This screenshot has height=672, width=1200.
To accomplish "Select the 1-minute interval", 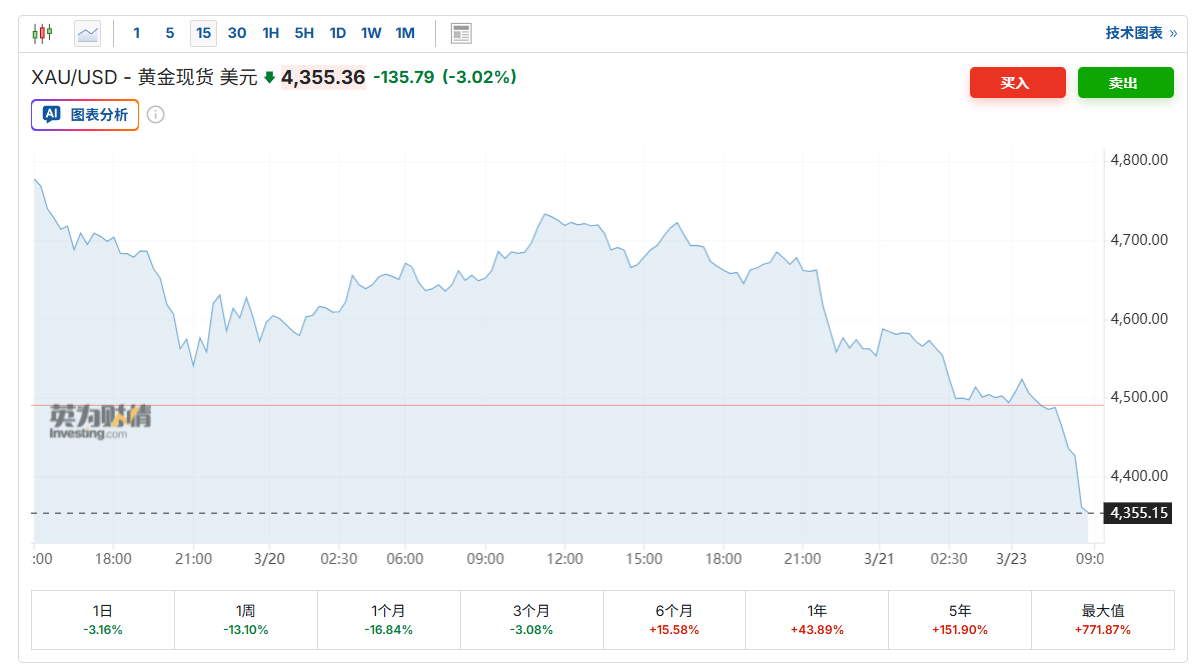I will pos(137,33).
